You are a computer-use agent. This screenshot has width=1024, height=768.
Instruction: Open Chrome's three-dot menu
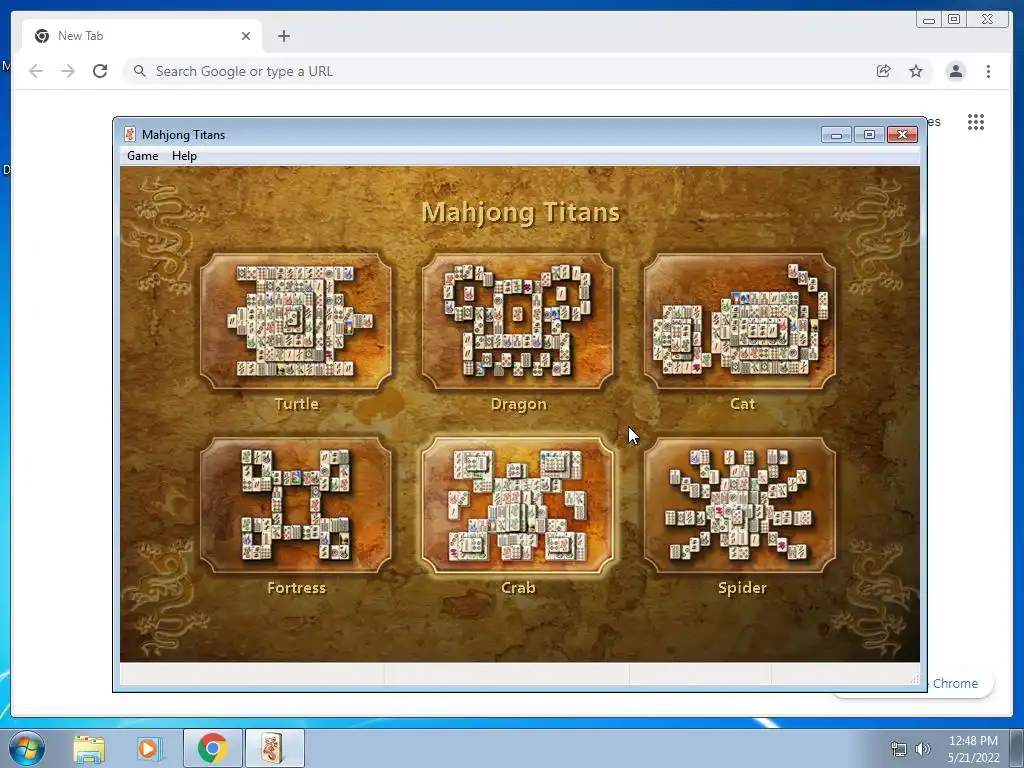[x=988, y=71]
